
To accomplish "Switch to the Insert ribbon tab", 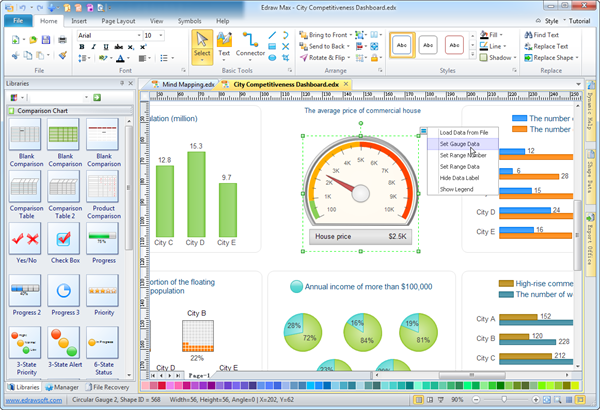I will coord(79,21).
